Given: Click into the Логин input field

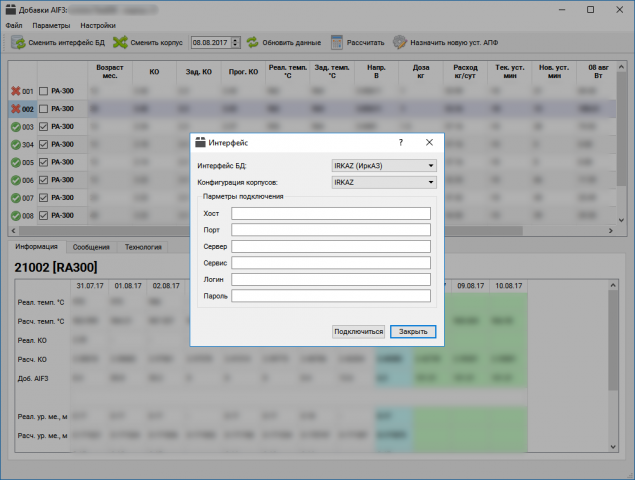Looking at the screenshot, I should pyautogui.click(x=331, y=279).
